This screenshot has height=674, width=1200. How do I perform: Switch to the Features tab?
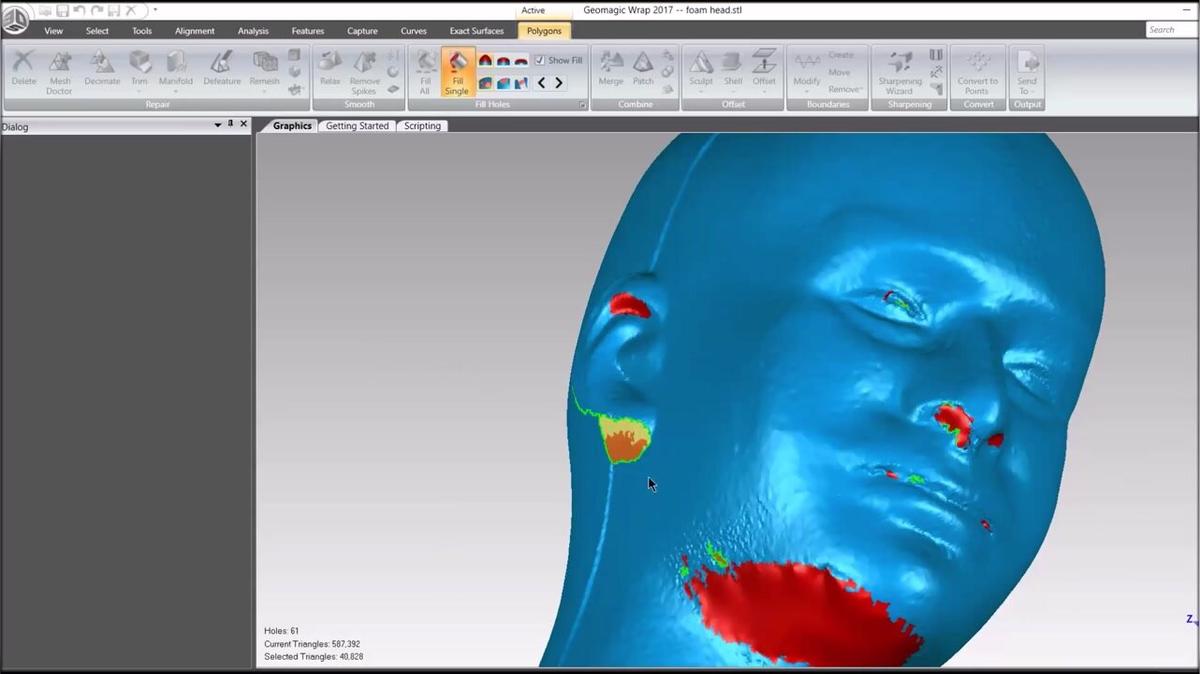pos(308,31)
